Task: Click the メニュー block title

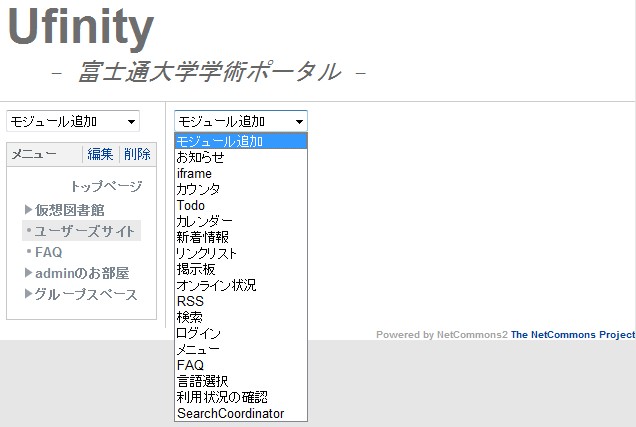Action: [34, 154]
